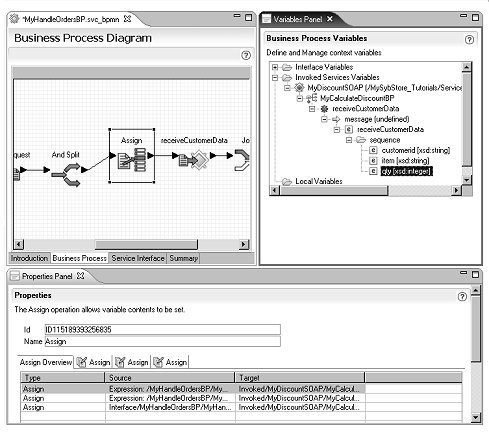Collapse the message (undefined) node
489x443 pixels.
tap(324, 119)
